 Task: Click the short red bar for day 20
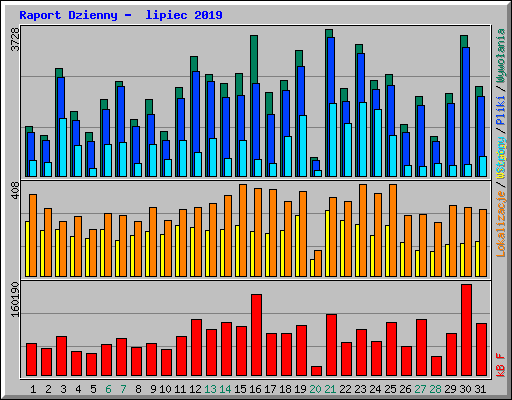[x=316, y=371]
